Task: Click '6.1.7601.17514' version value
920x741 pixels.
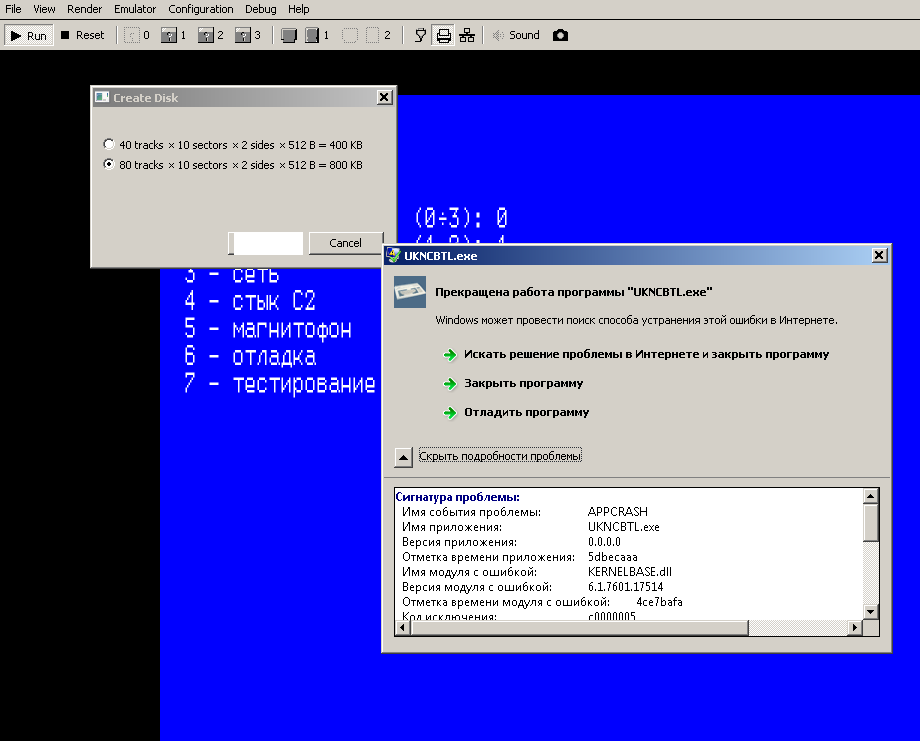Action: (x=625, y=587)
